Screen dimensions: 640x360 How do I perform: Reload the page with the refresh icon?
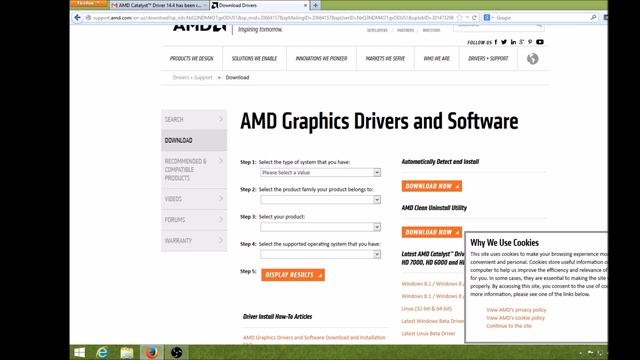click(474, 18)
